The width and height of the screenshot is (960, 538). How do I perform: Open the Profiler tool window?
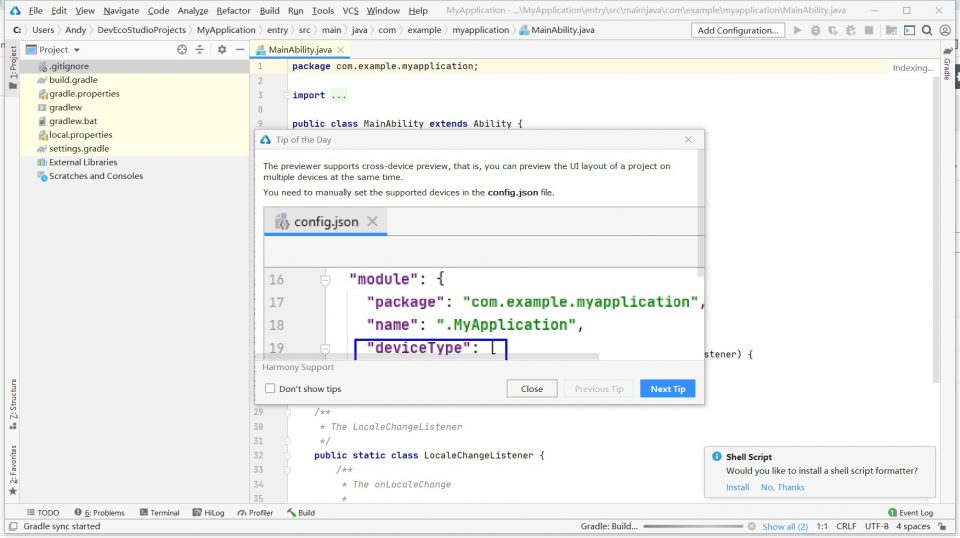click(255, 513)
